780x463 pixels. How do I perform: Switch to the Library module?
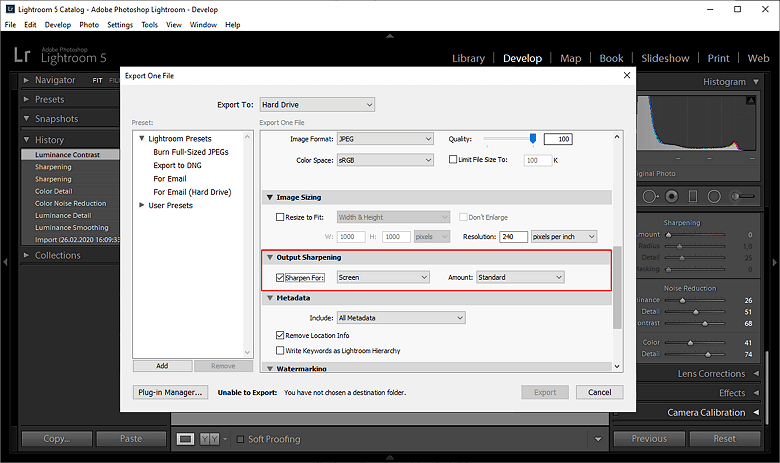[468, 58]
